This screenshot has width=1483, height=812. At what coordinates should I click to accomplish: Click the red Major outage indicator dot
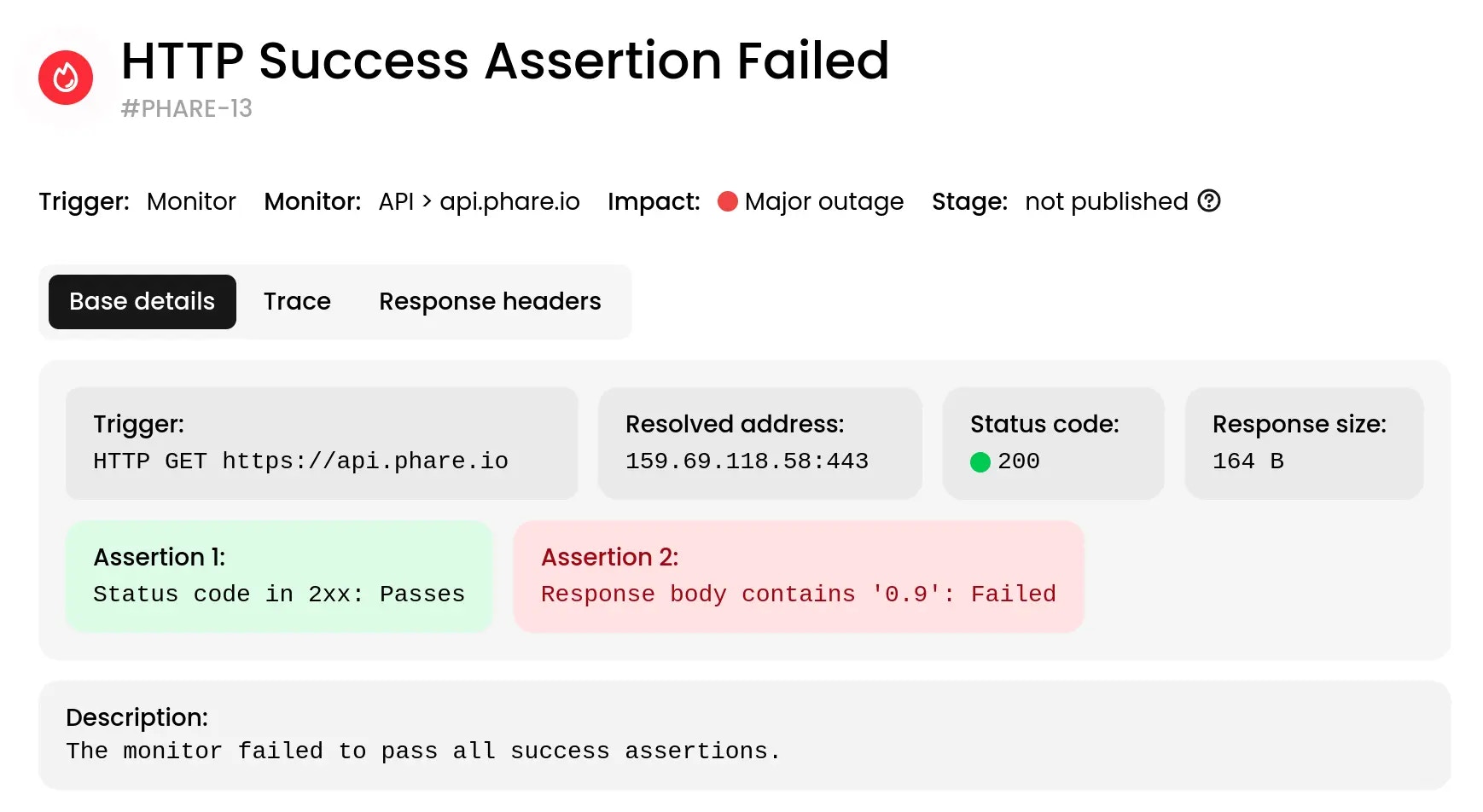click(x=728, y=201)
